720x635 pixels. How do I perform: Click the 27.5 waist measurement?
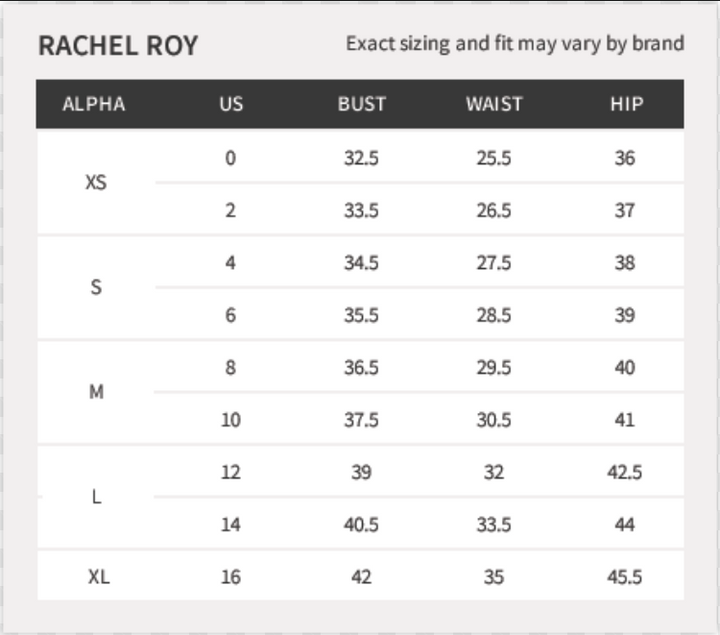click(494, 263)
